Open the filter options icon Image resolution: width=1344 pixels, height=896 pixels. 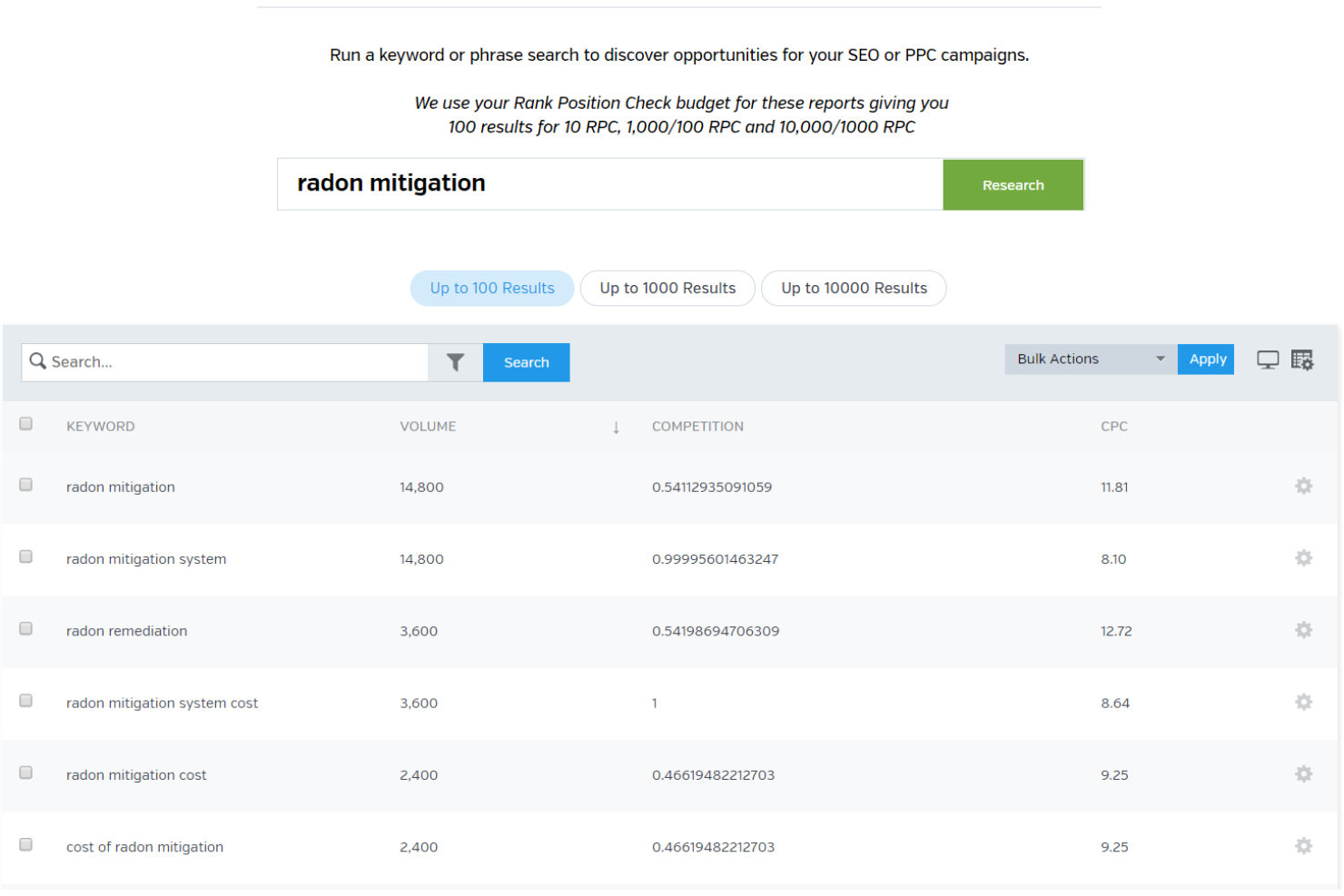pos(455,361)
